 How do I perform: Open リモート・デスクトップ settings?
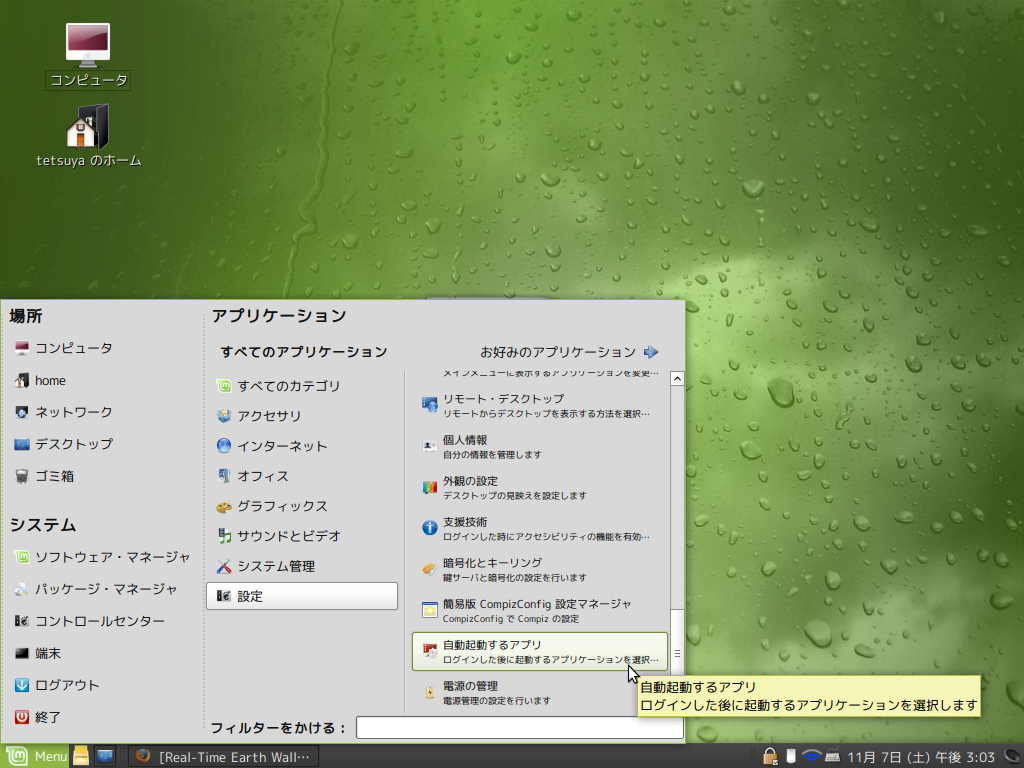539,406
